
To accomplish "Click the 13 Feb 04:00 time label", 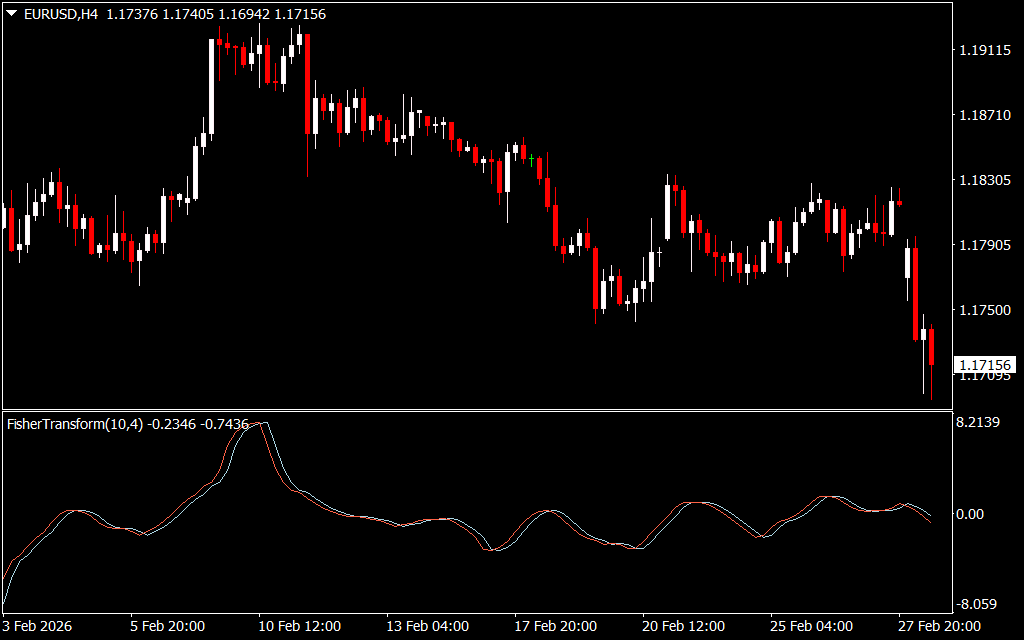I will coord(427,626).
